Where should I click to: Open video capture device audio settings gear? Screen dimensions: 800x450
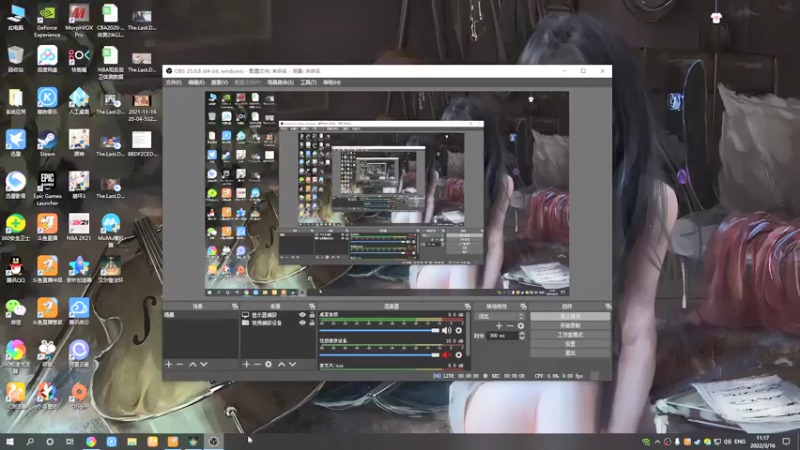click(459, 355)
